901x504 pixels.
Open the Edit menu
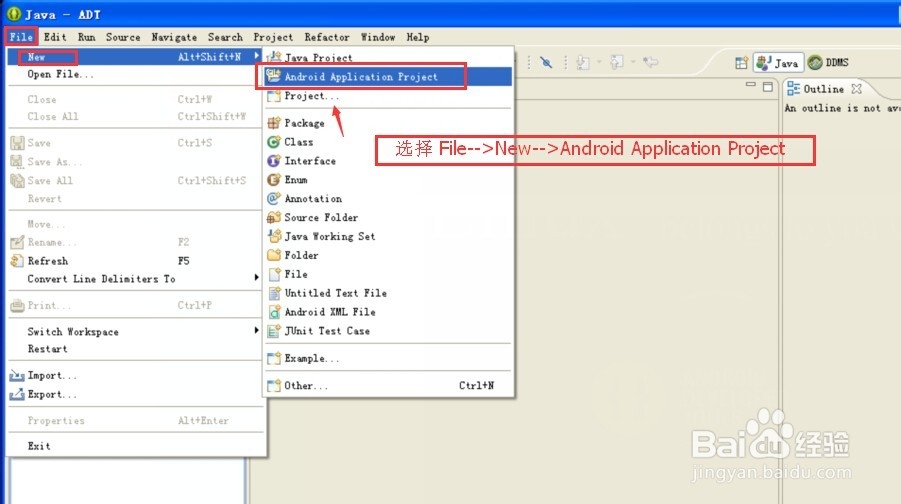(55, 37)
